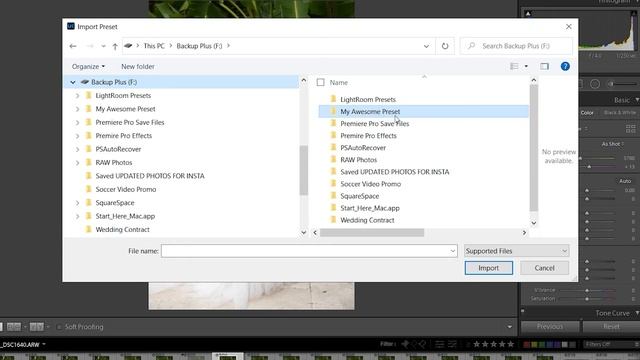Click Auto tone button in Lightroom
The height and width of the screenshot is (360, 640).
pos(625,181)
